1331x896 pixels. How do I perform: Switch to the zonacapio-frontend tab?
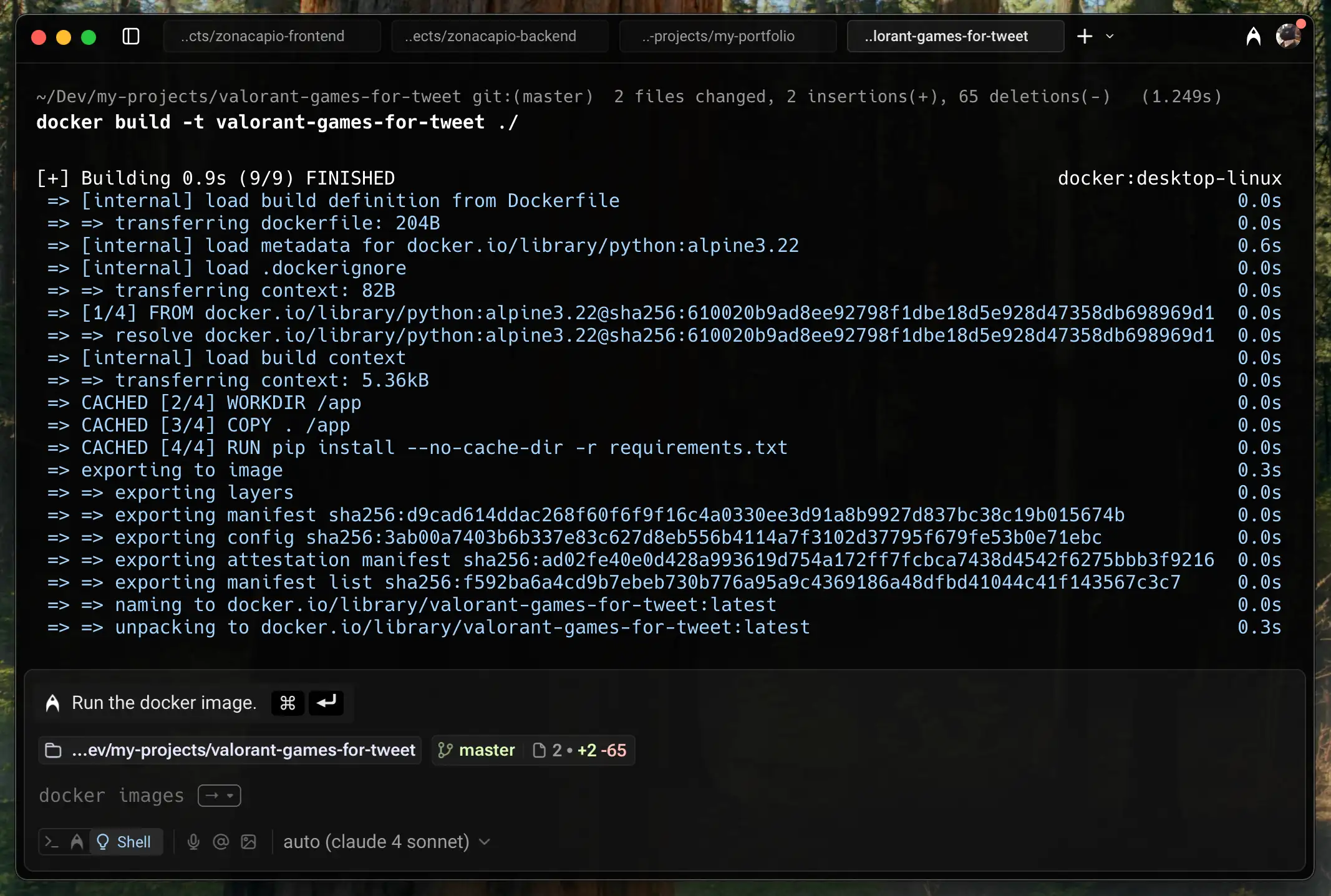pos(272,36)
